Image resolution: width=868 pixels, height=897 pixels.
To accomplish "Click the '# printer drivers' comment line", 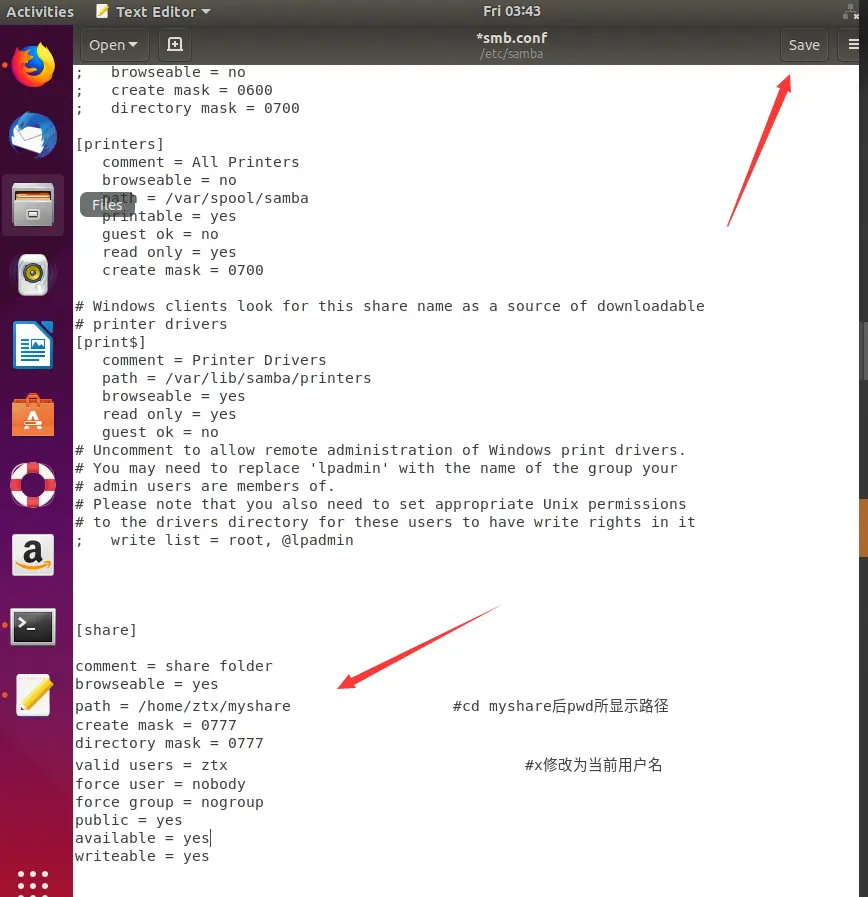I will click(152, 324).
